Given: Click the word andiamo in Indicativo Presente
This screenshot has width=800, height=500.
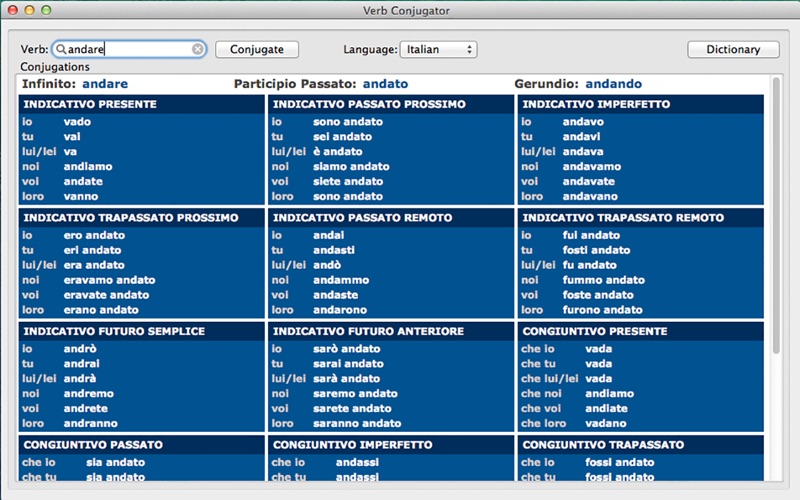Looking at the screenshot, I should [x=88, y=166].
